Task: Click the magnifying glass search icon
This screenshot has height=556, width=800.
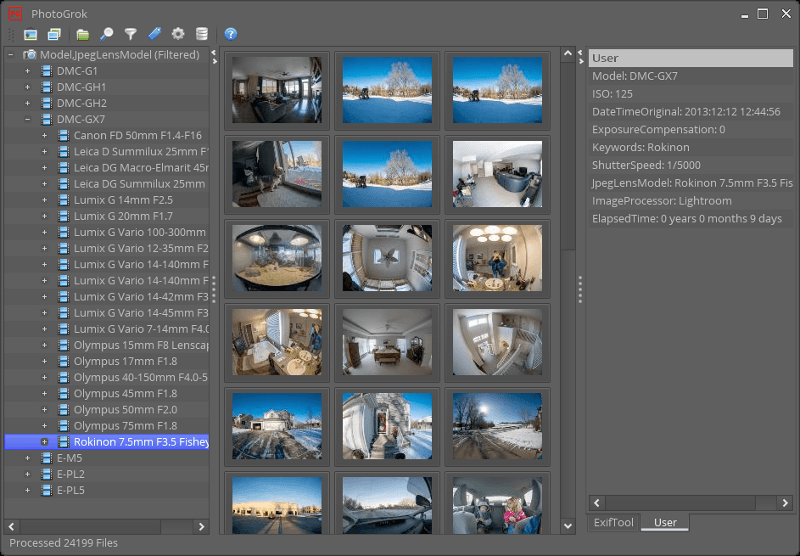Action: 107,34
